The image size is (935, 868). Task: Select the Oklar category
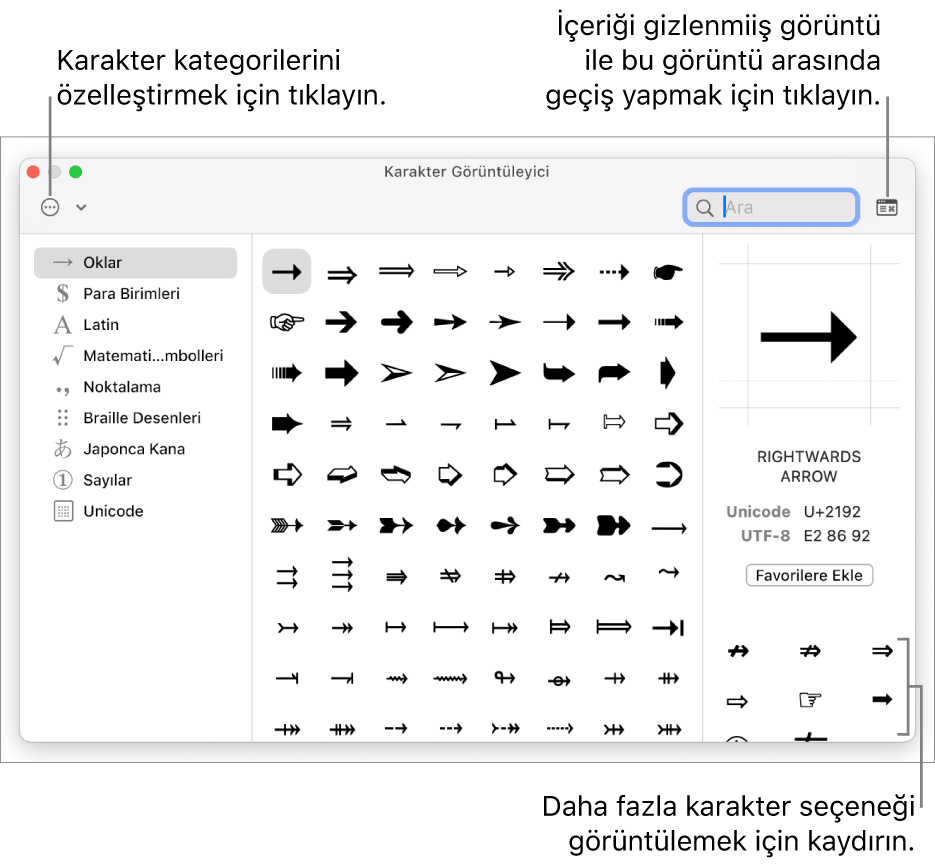tap(135, 263)
